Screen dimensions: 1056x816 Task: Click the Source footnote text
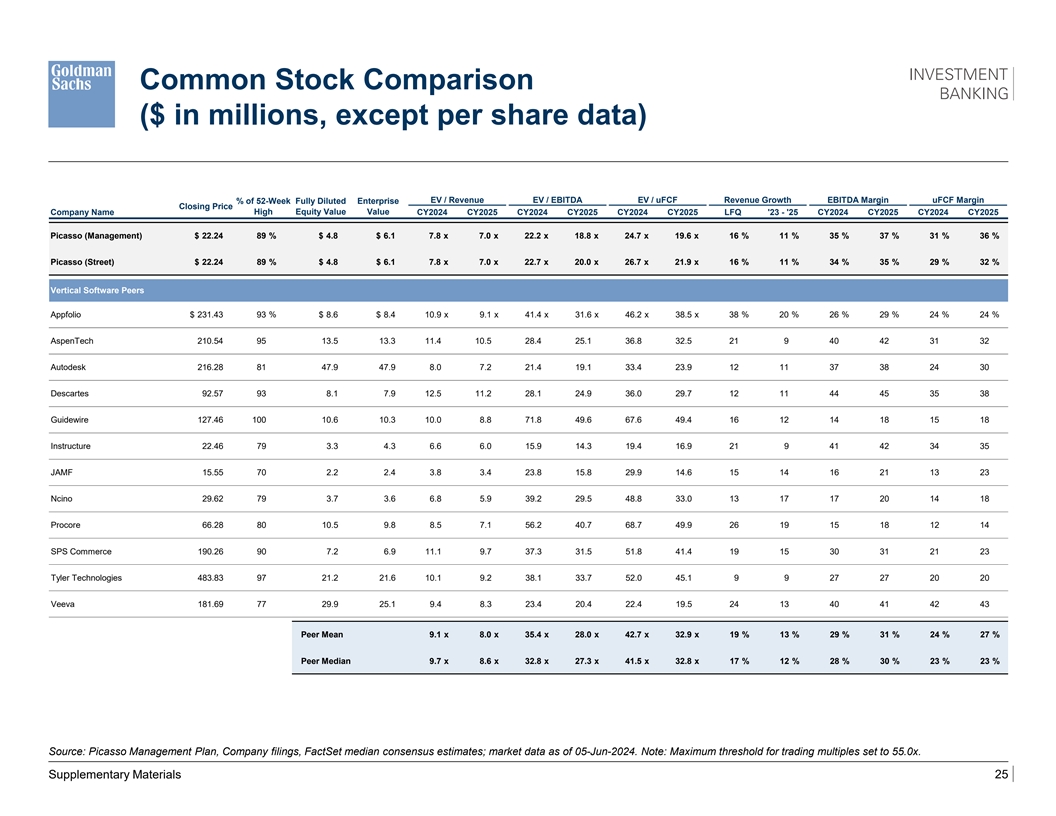click(x=484, y=751)
